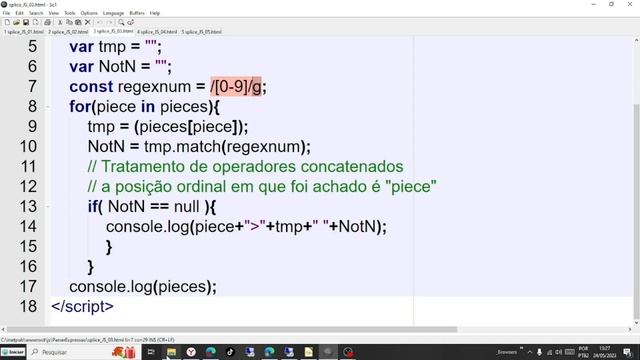Viewport: 640px width, 360px height.
Task: Click the horizontal scrollbar thumb
Action: tap(232, 329)
